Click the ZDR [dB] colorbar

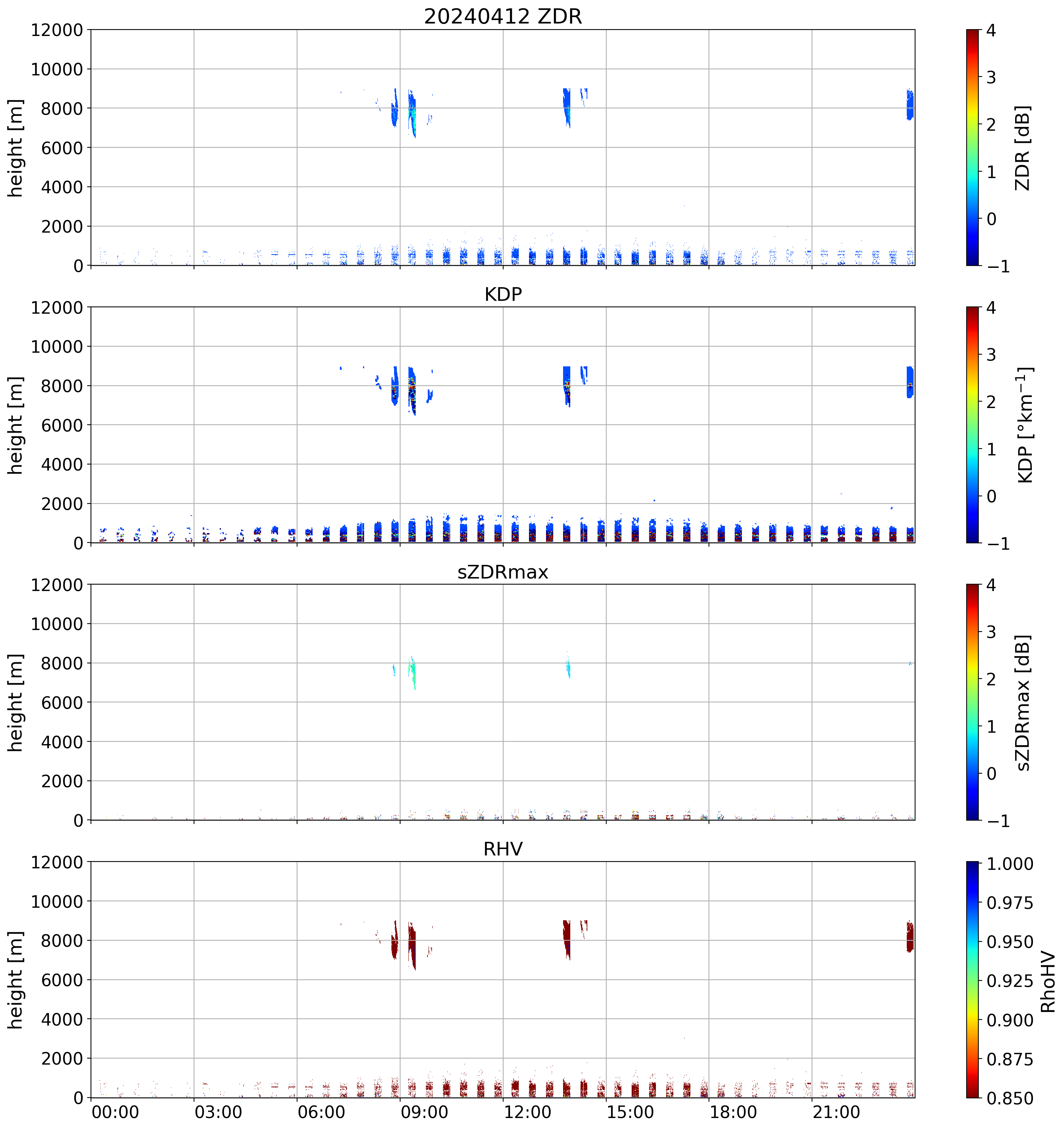point(973,148)
